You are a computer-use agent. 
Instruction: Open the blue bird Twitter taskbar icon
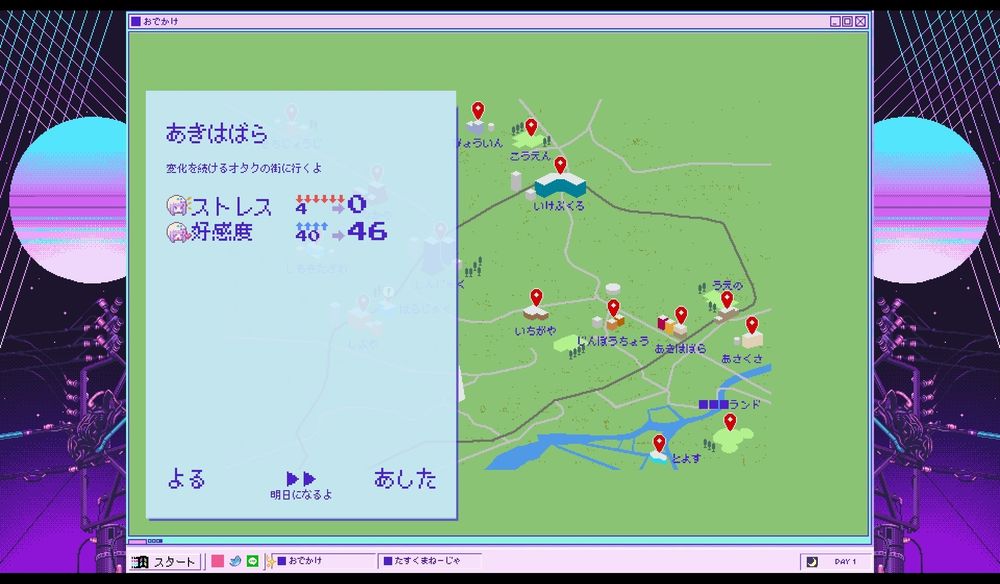tap(235, 562)
